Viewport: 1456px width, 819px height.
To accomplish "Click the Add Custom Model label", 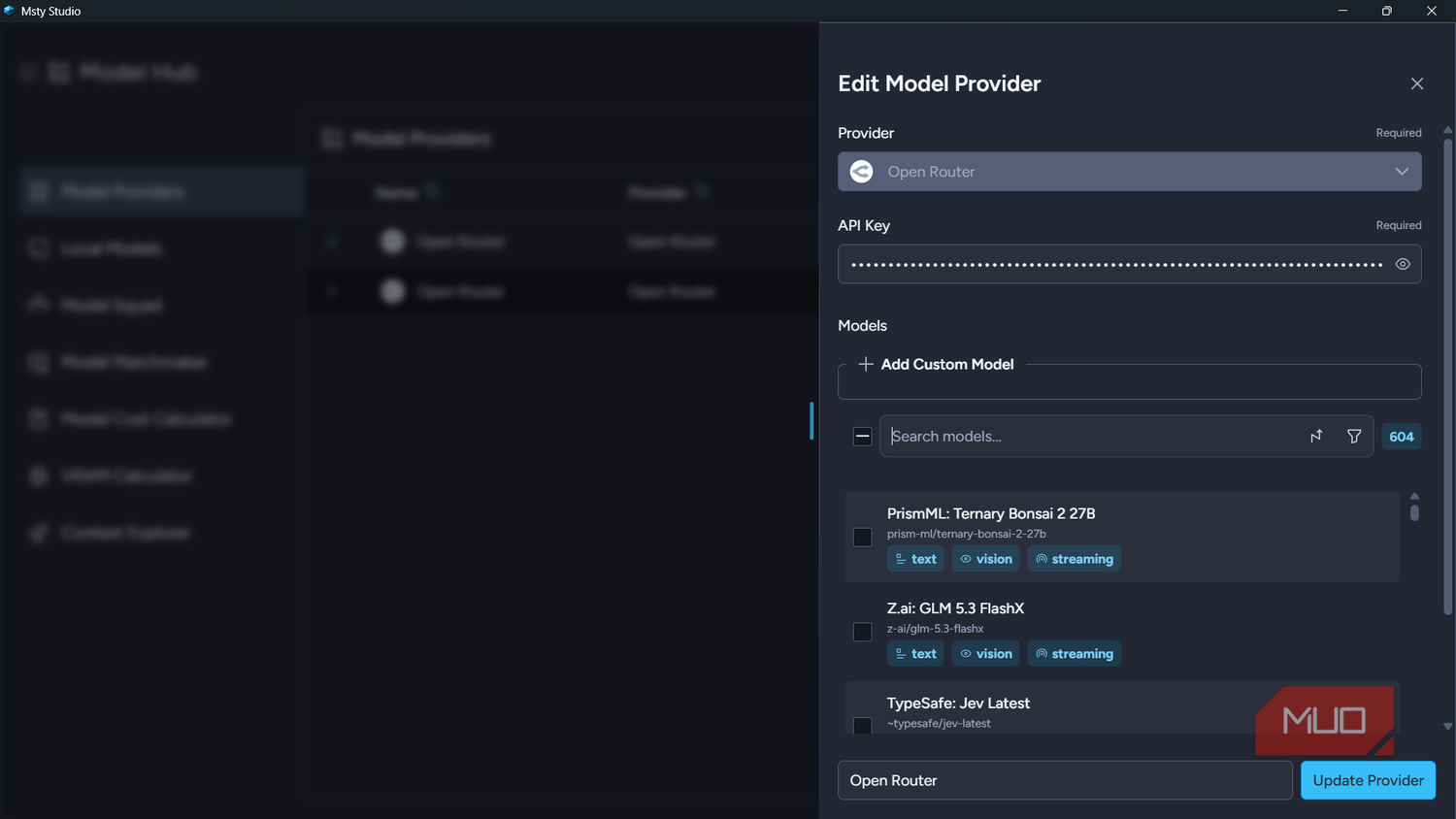I will point(947,364).
